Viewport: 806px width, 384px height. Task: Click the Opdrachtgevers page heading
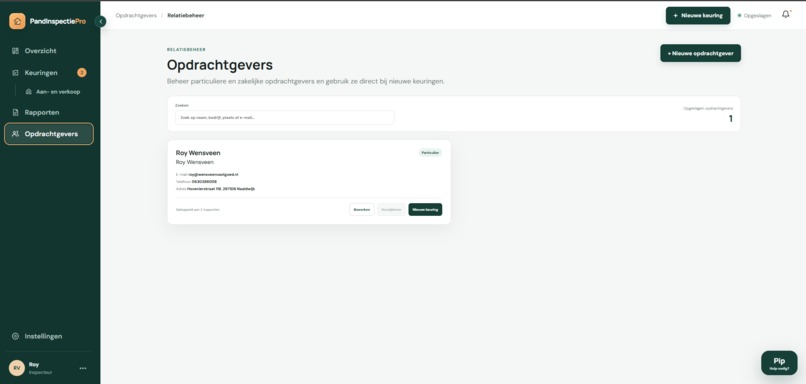219,65
